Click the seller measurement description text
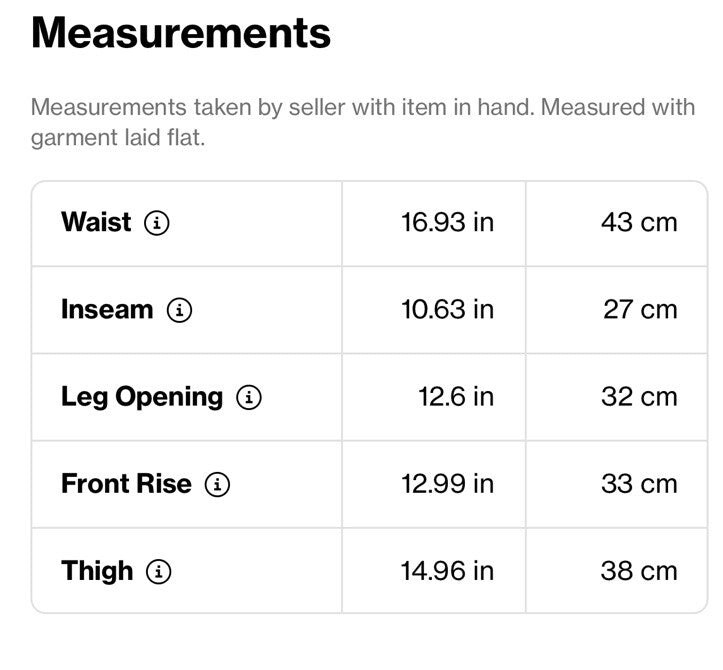This screenshot has height=670, width=723. 363,122
